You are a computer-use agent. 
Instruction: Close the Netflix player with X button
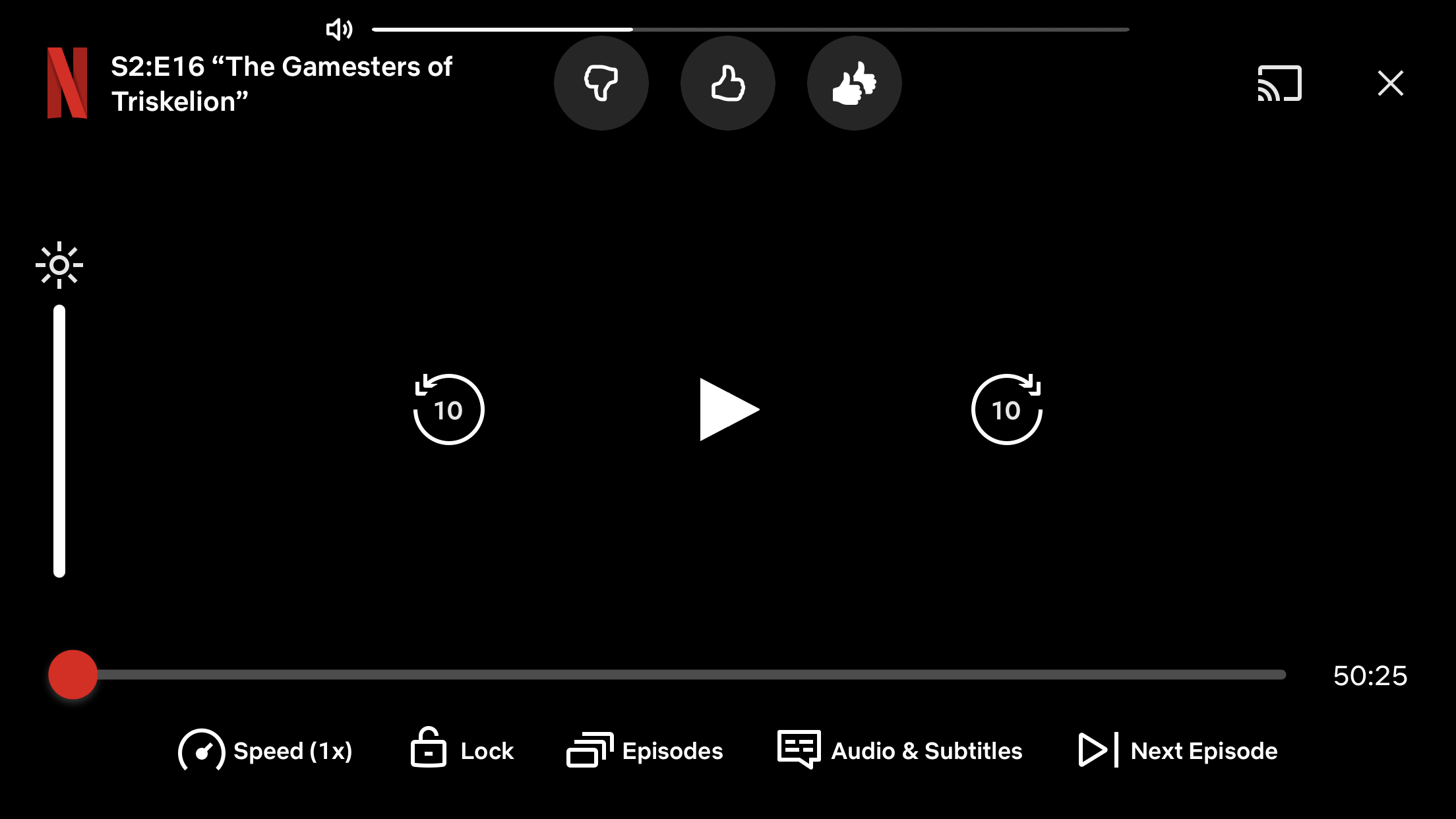click(x=1390, y=83)
